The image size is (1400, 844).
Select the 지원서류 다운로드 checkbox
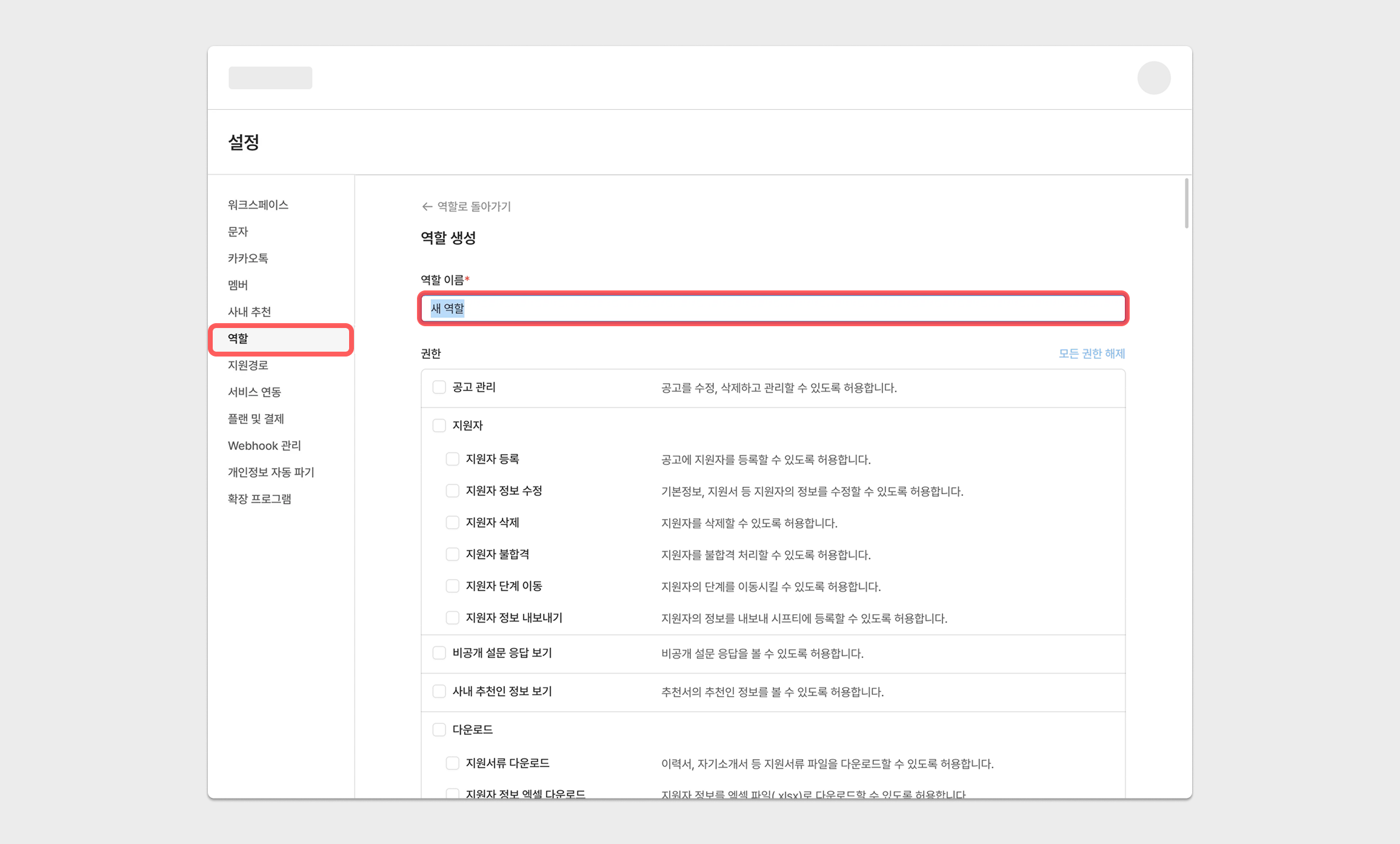coord(452,763)
